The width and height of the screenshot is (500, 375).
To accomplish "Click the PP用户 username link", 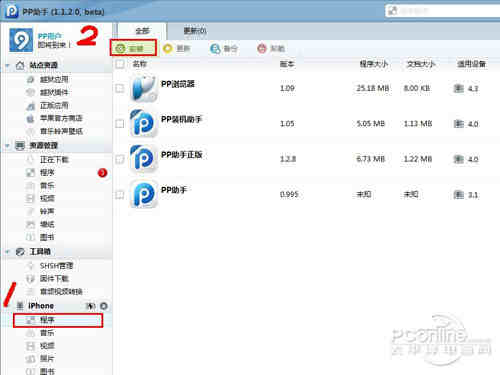I will 50,36.
